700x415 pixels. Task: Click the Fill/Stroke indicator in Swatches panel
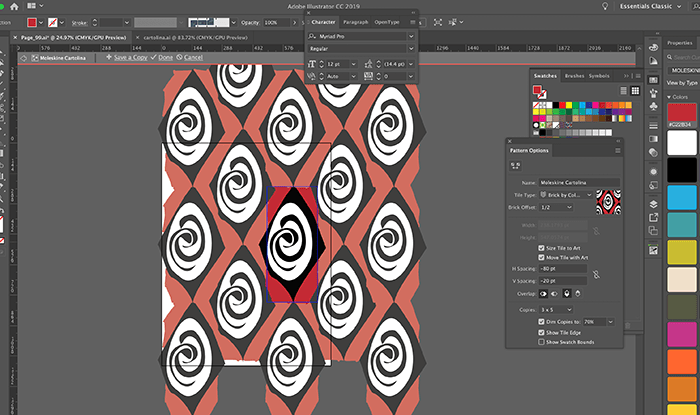coord(539,91)
